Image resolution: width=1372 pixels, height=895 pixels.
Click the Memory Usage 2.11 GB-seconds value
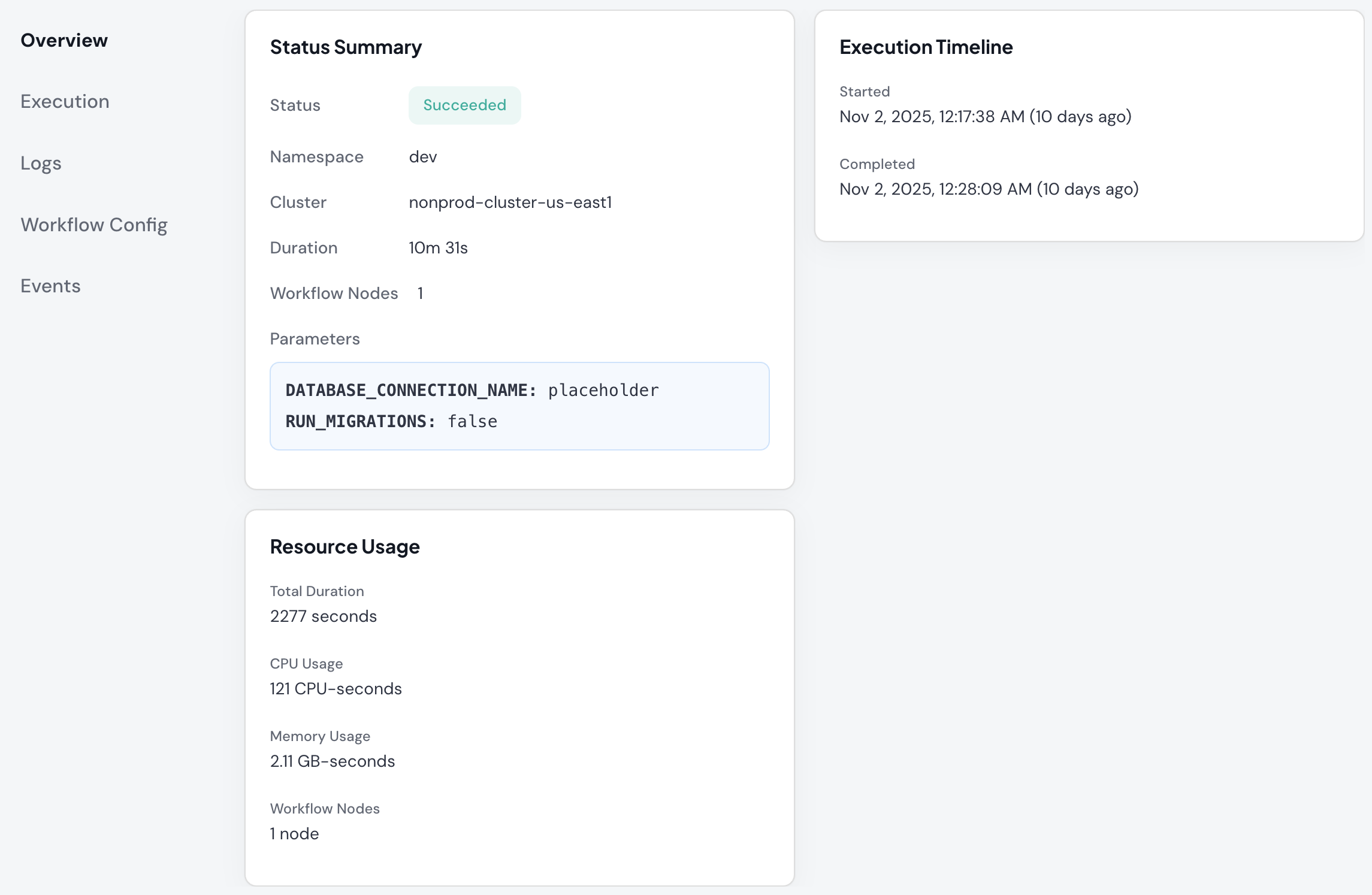[x=333, y=761]
